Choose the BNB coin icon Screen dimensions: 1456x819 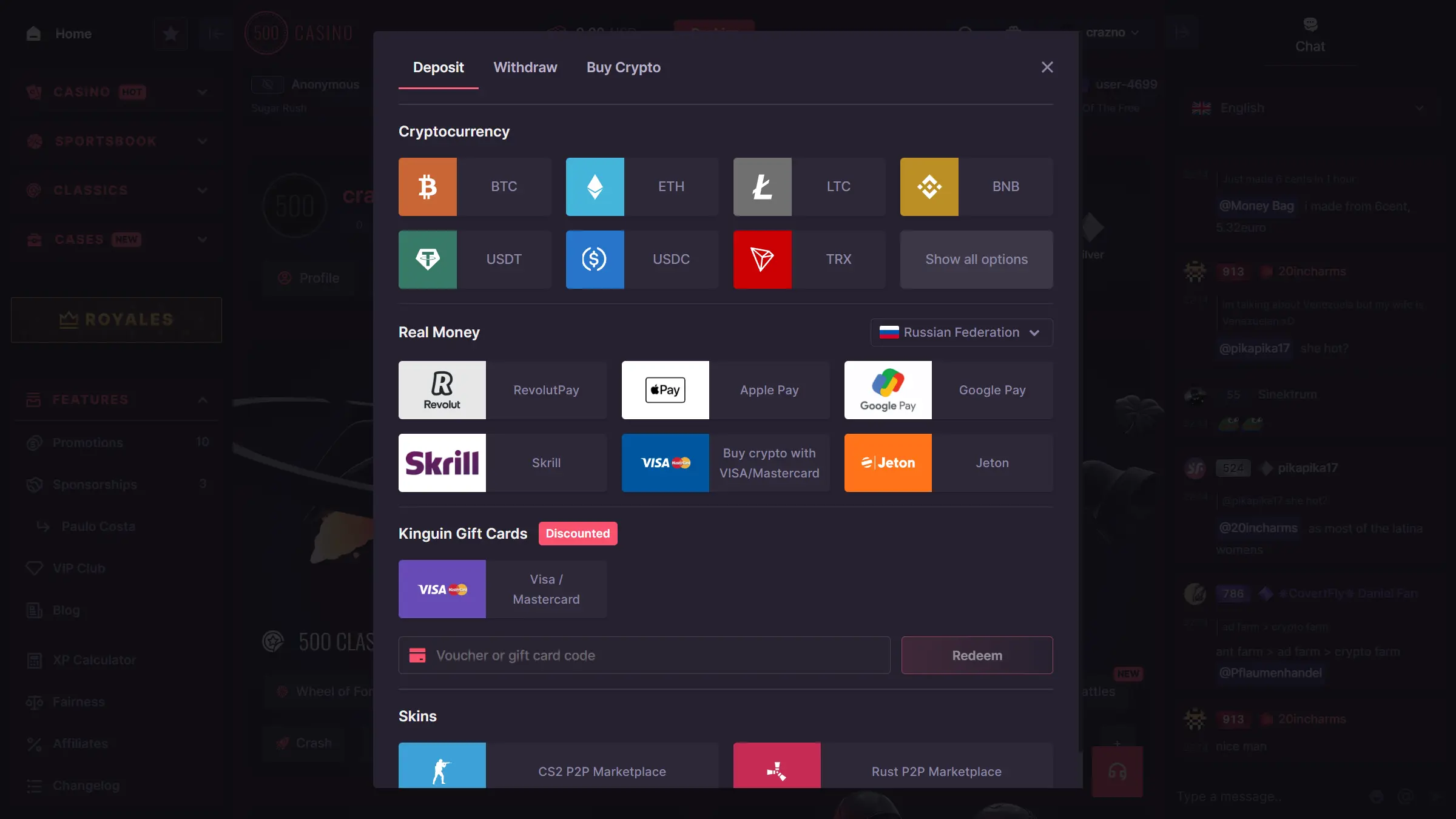(x=929, y=187)
